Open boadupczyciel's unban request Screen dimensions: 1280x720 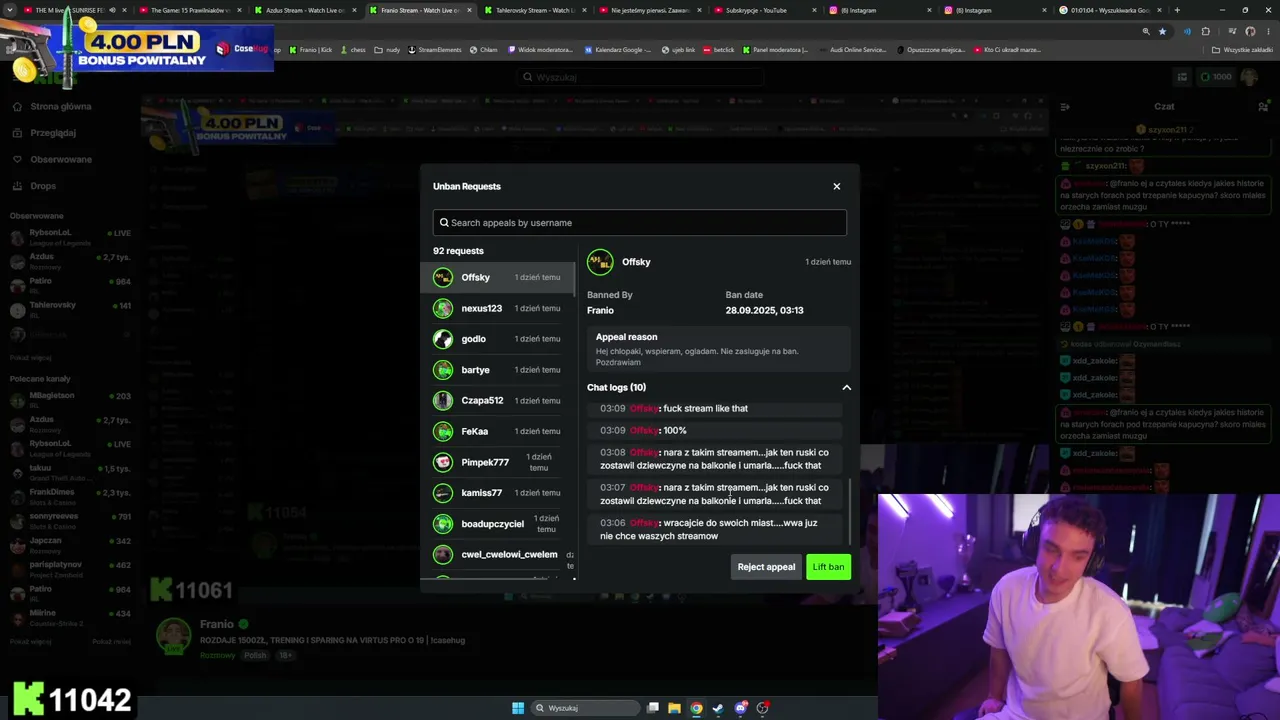pos(497,524)
